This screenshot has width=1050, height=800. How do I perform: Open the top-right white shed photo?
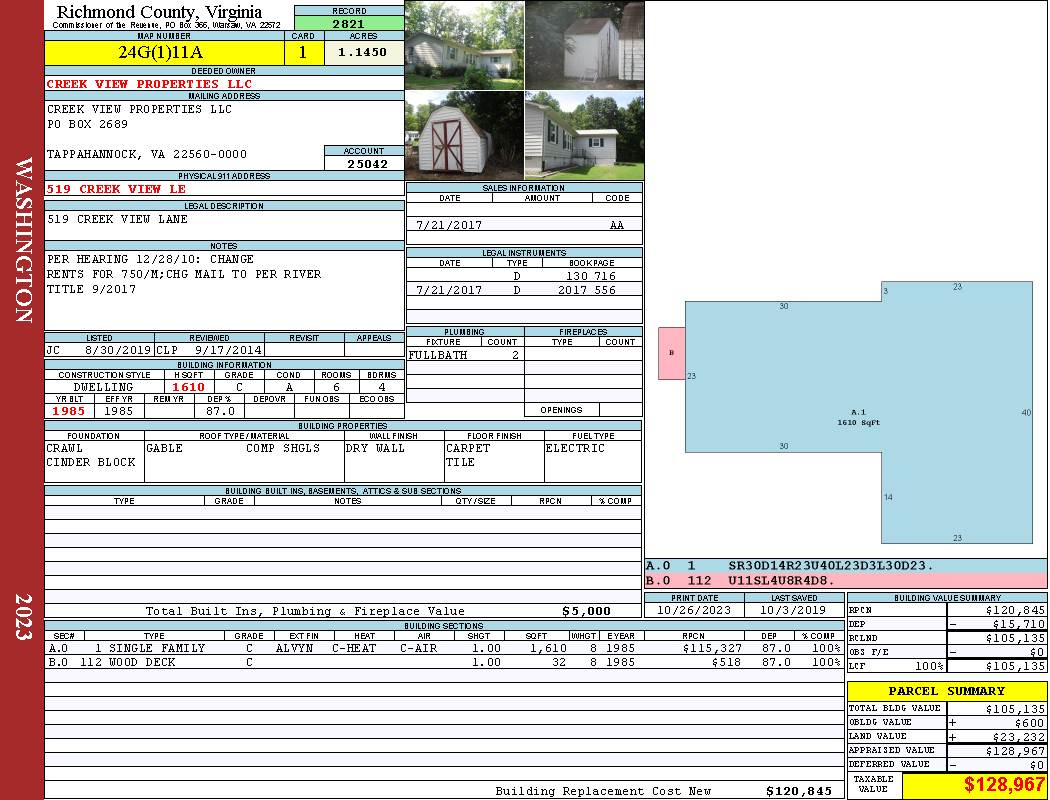click(x=584, y=45)
